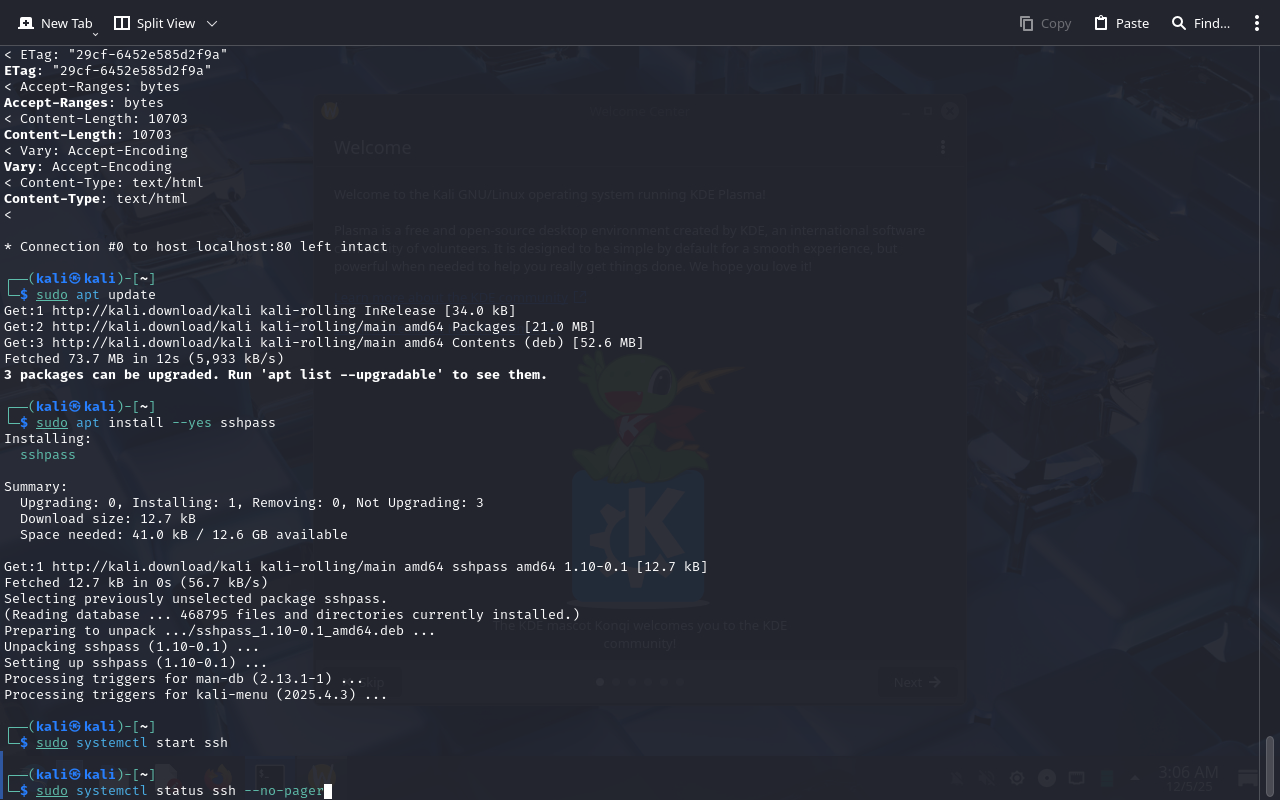Click the Split View button
Screen dimensions: 1280x800
pyautogui.click(x=154, y=23)
